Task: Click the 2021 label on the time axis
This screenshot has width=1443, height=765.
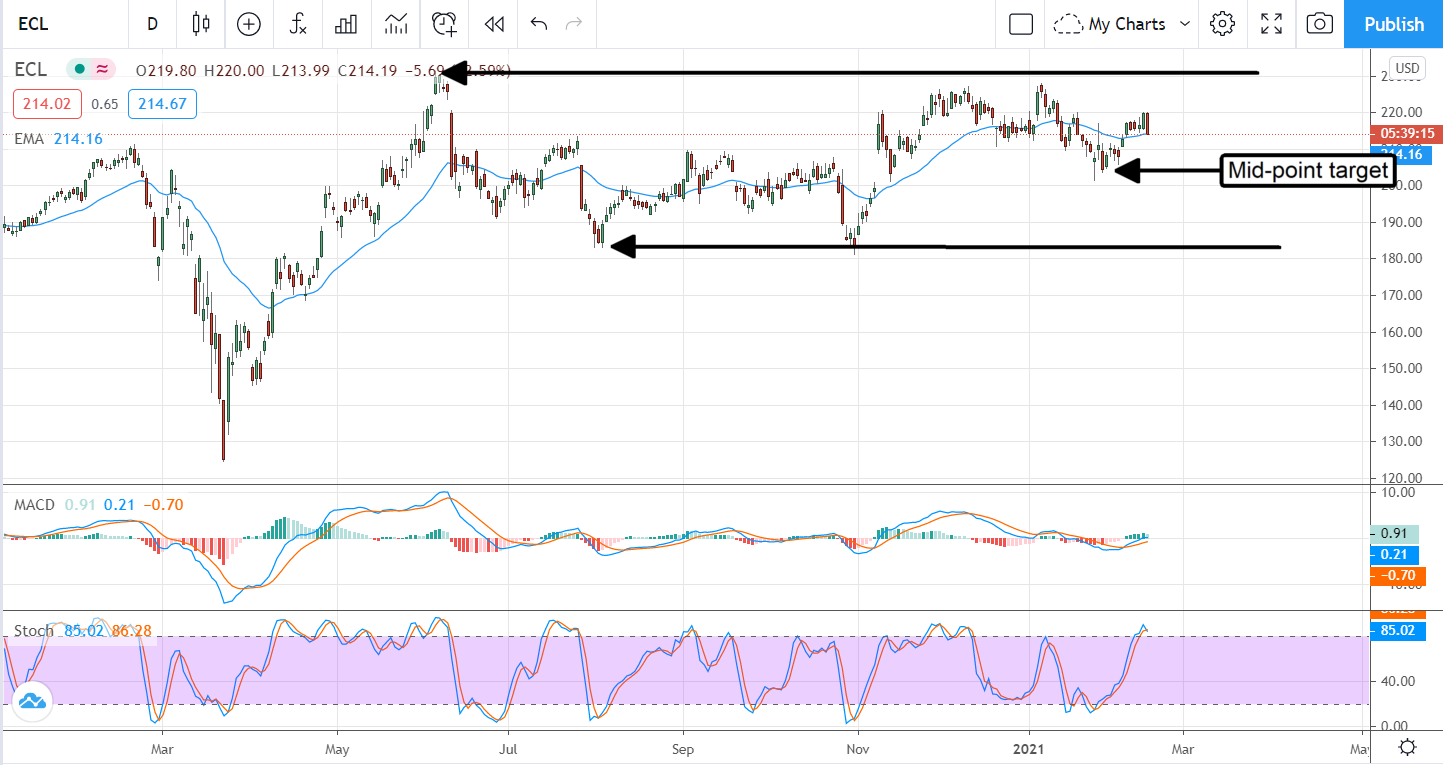Action: tap(1029, 747)
